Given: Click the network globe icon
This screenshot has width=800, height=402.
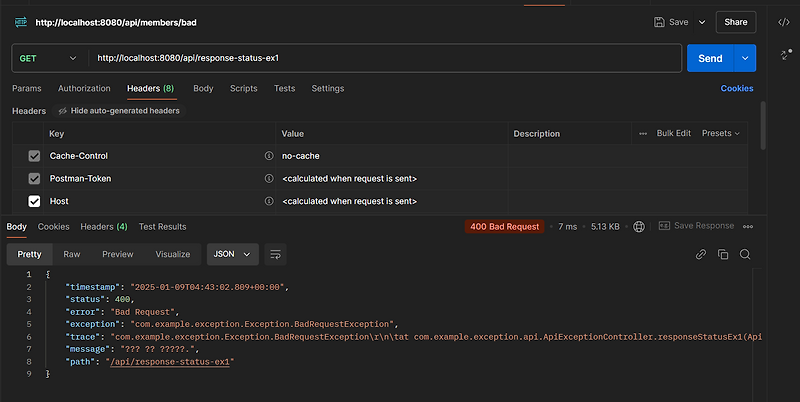Looking at the screenshot, I should click(639, 227).
